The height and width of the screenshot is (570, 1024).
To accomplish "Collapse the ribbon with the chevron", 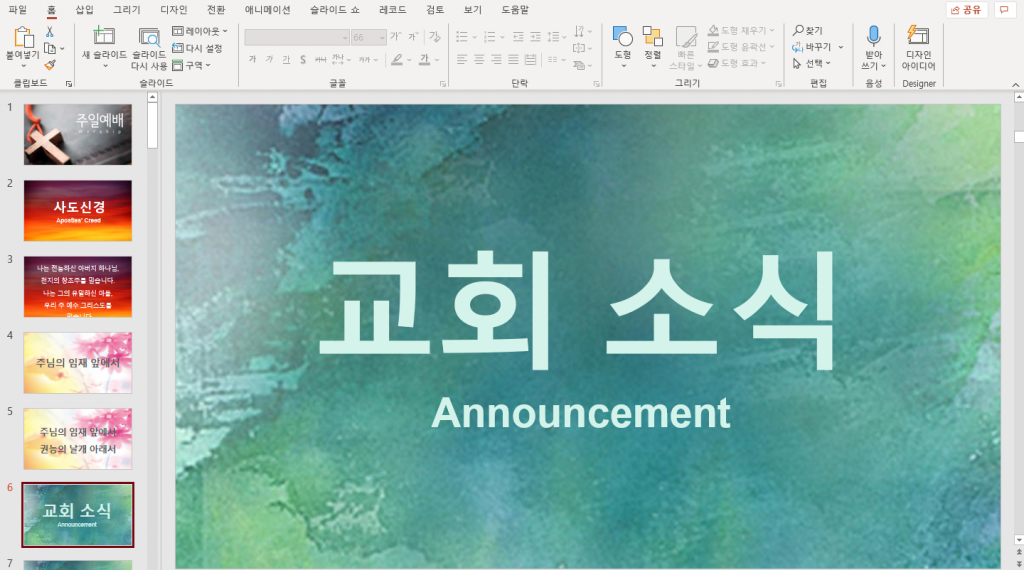I will [x=1016, y=85].
